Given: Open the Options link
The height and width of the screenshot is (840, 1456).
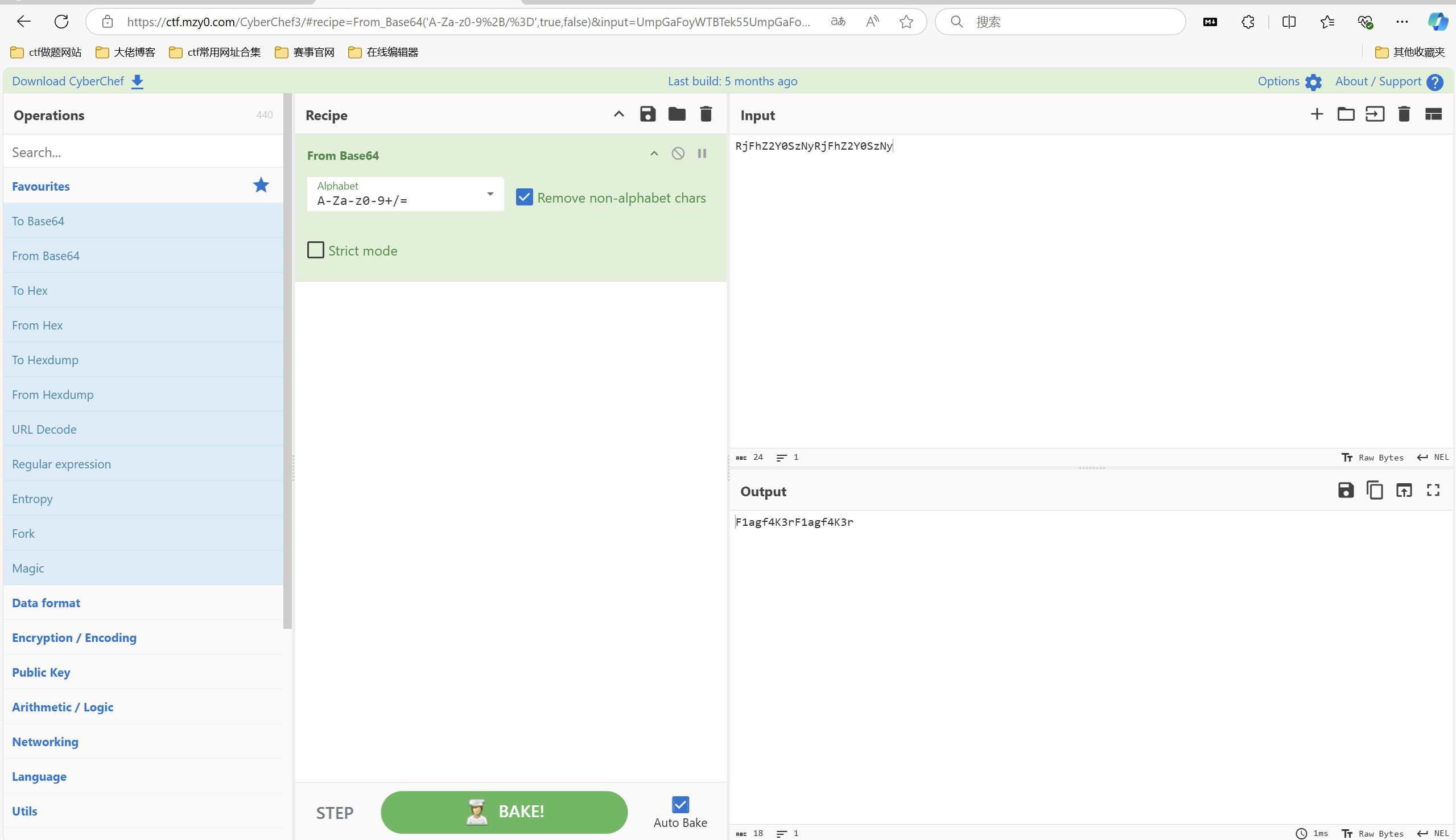Looking at the screenshot, I should (x=1278, y=81).
